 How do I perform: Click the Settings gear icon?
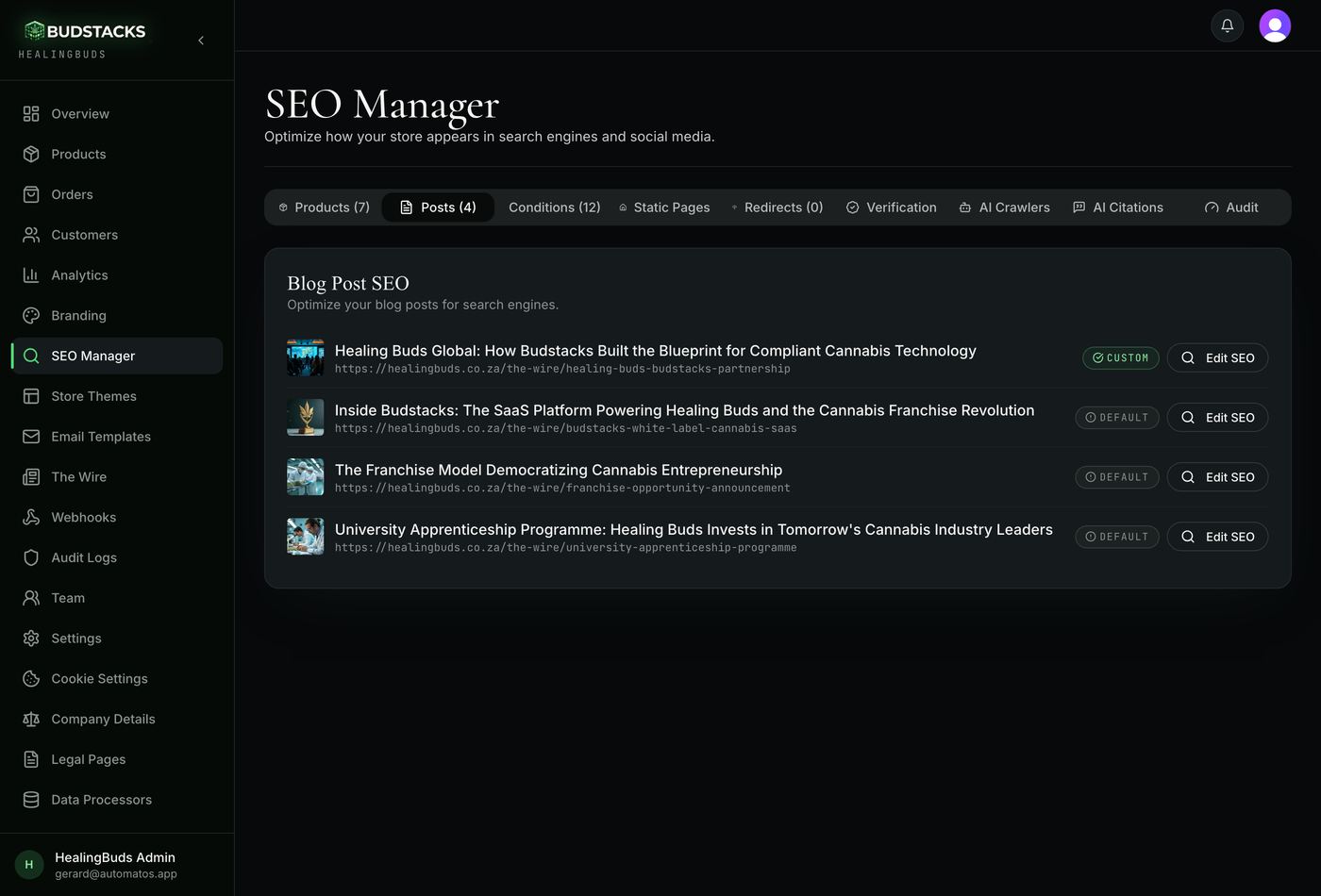coord(31,639)
